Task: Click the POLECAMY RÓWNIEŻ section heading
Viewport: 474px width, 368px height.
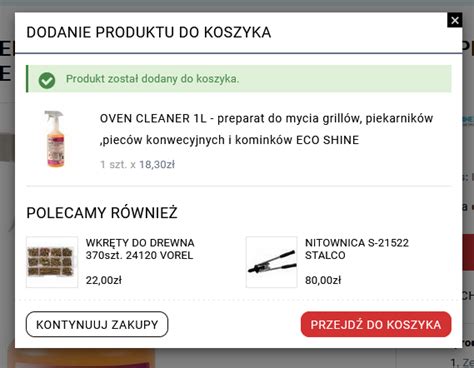Action: click(102, 213)
